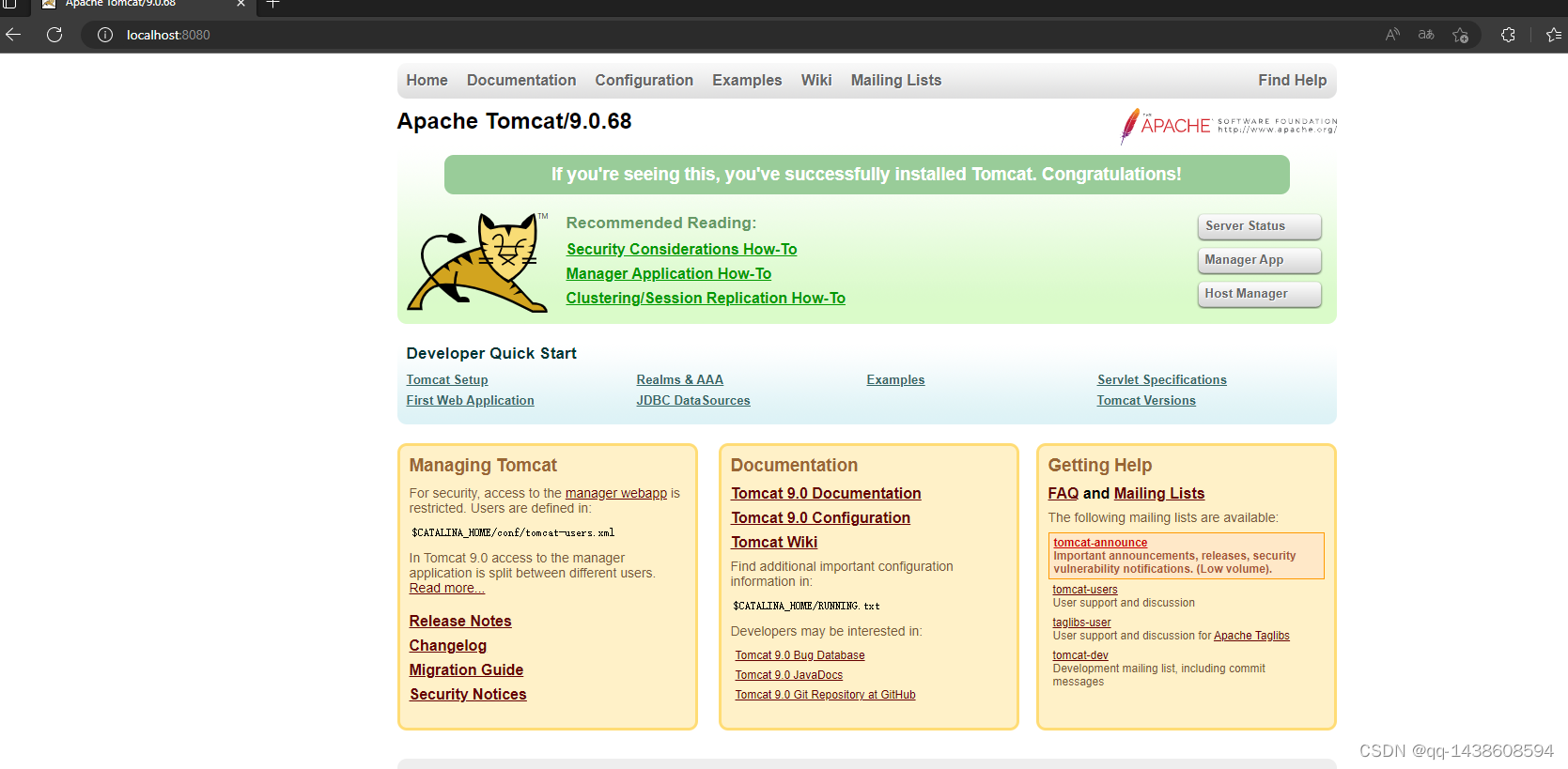Open the favorites list icon
This screenshot has height=769, width=1568.
point(1554,35)
